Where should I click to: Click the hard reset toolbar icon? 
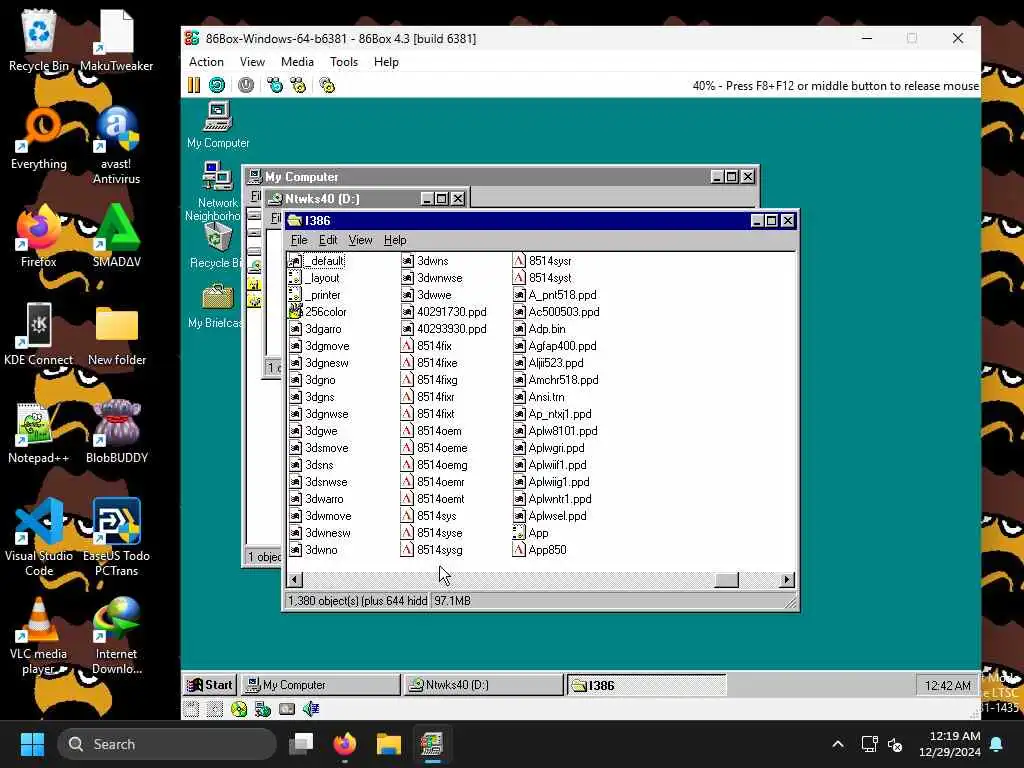point(217,85)
